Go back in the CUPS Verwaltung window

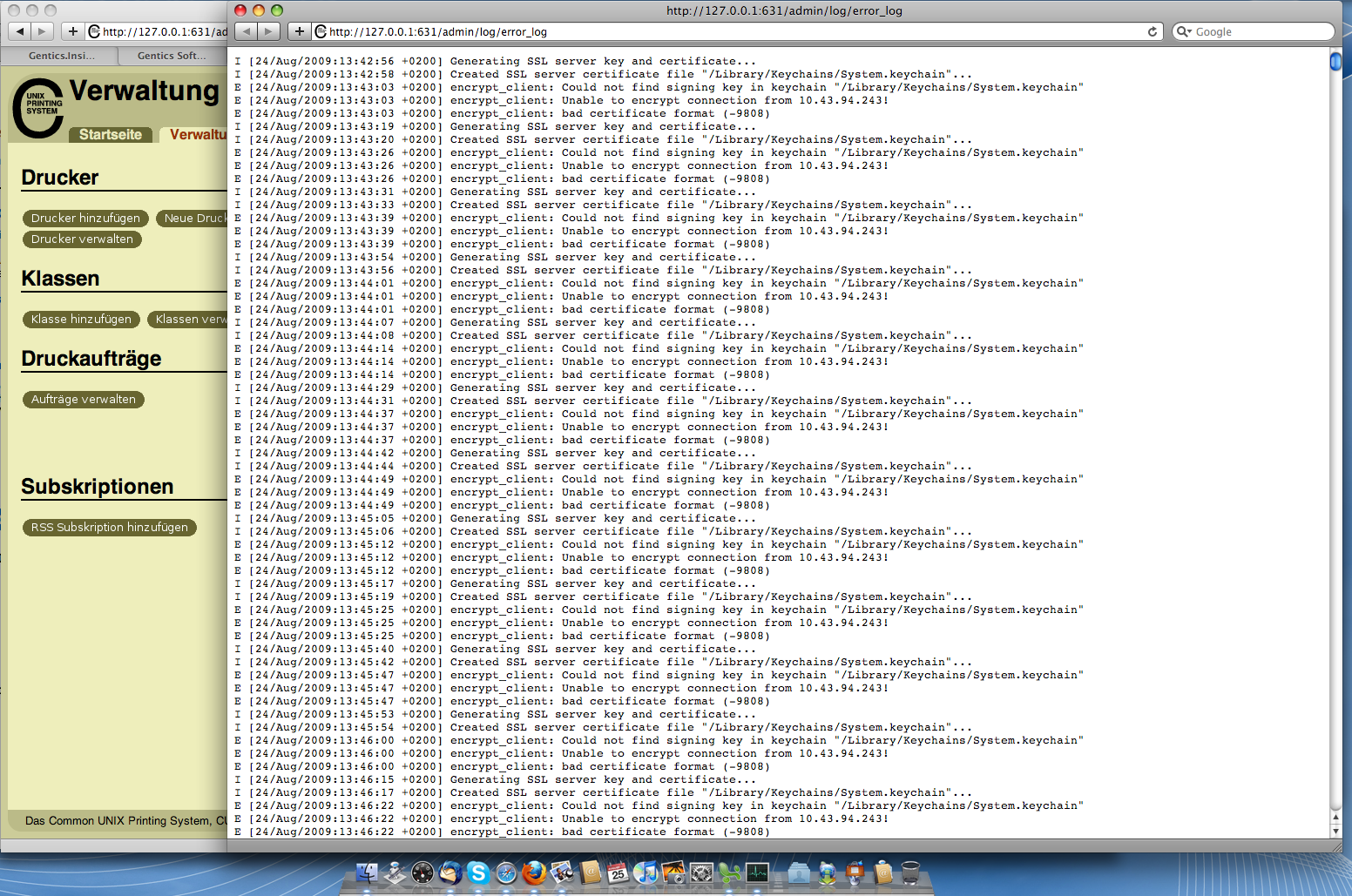[19, 31]
